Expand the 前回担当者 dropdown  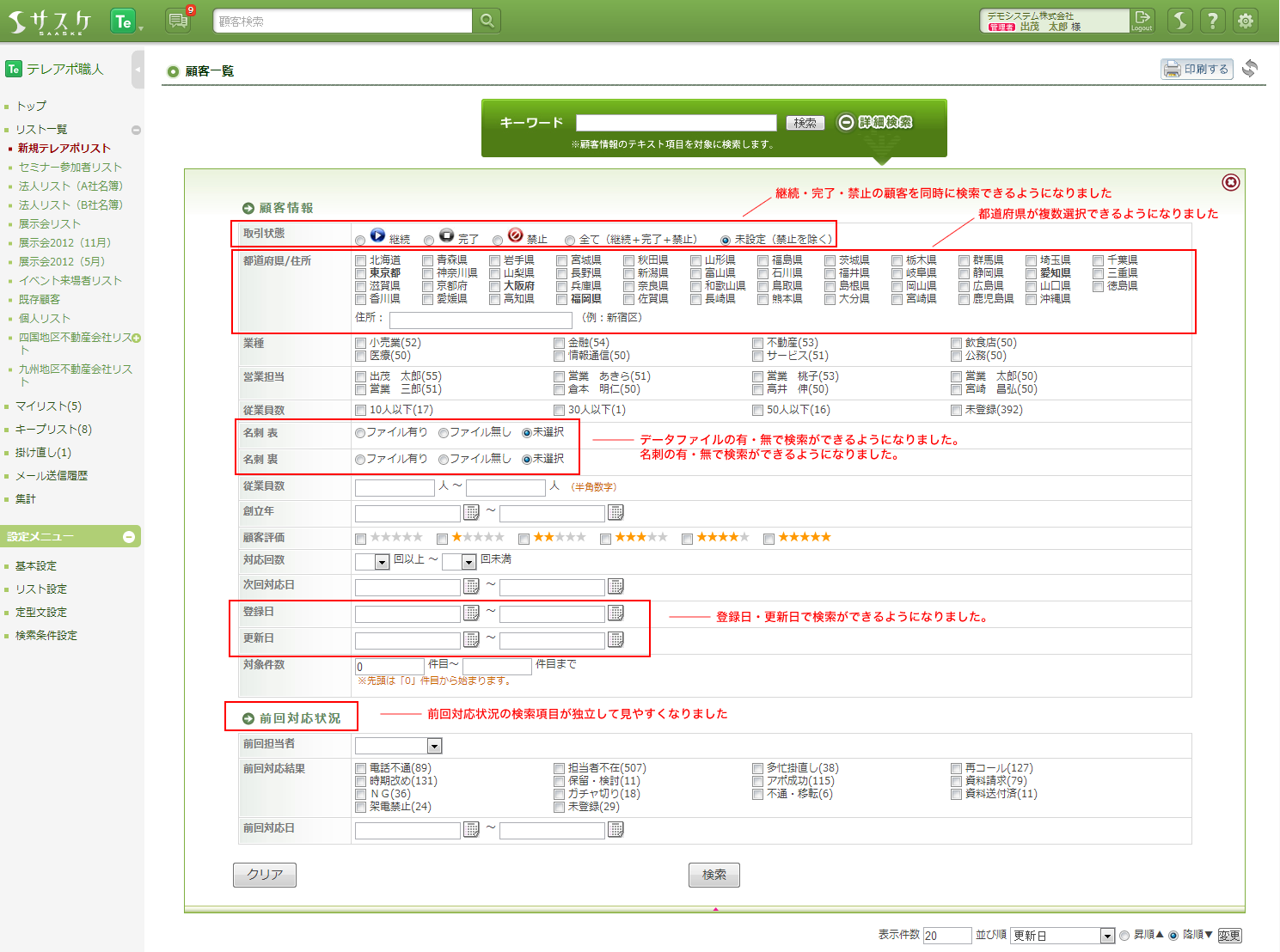click(434, 746)
